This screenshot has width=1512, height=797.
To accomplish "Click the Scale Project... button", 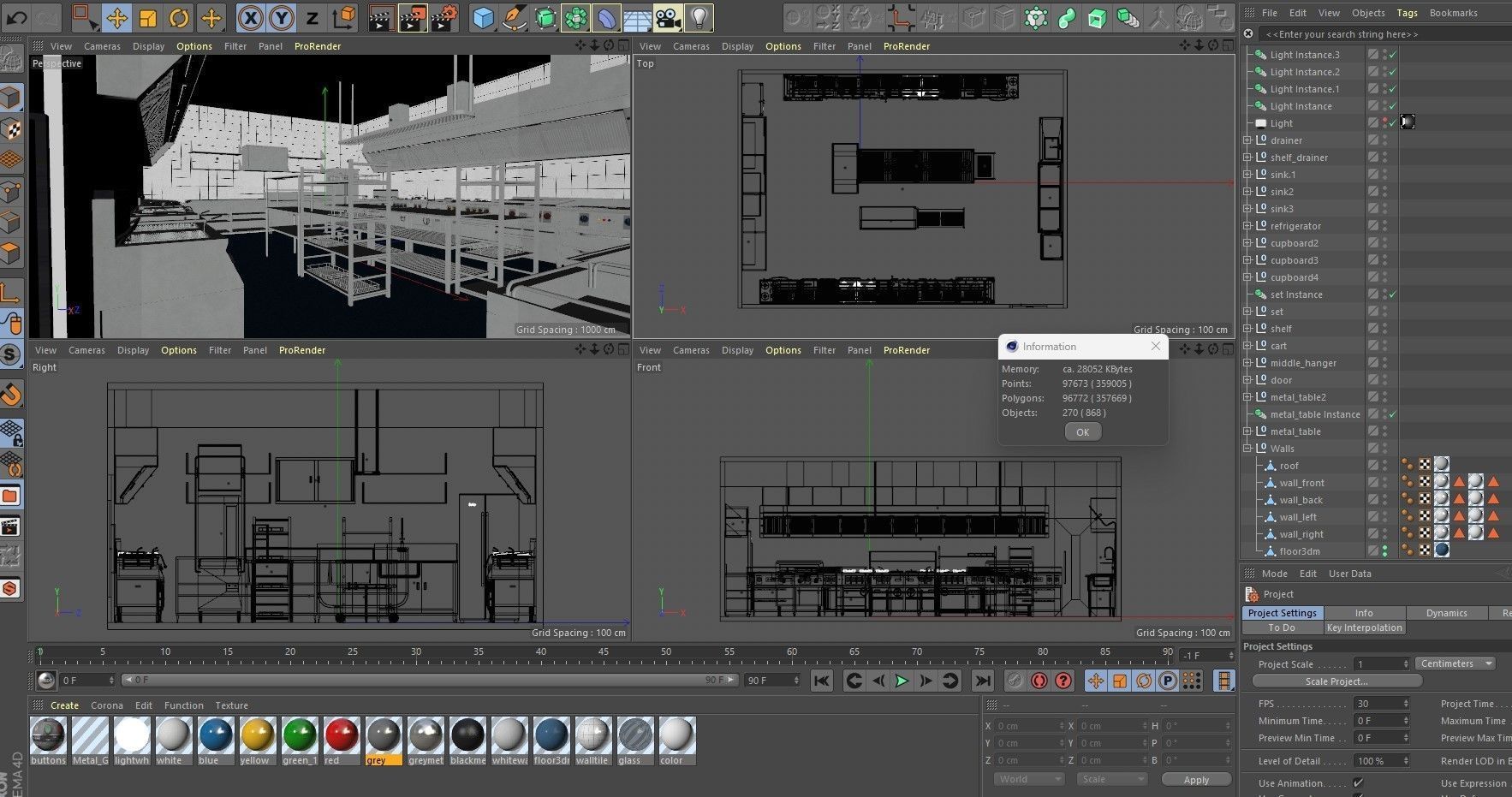I will (x=1336, y=681).
